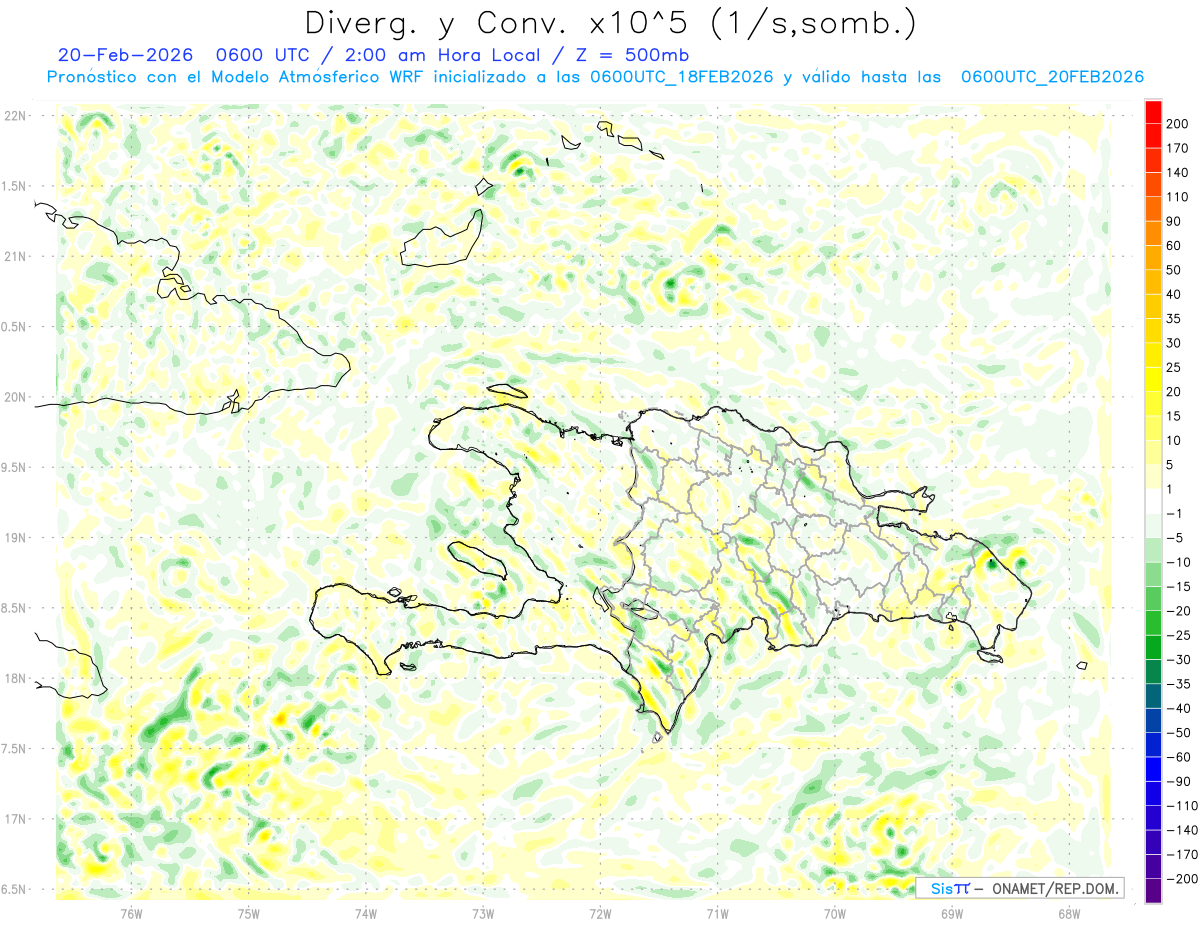
Task: Select the 17N latitude label
Action: (x=15, y=819)
